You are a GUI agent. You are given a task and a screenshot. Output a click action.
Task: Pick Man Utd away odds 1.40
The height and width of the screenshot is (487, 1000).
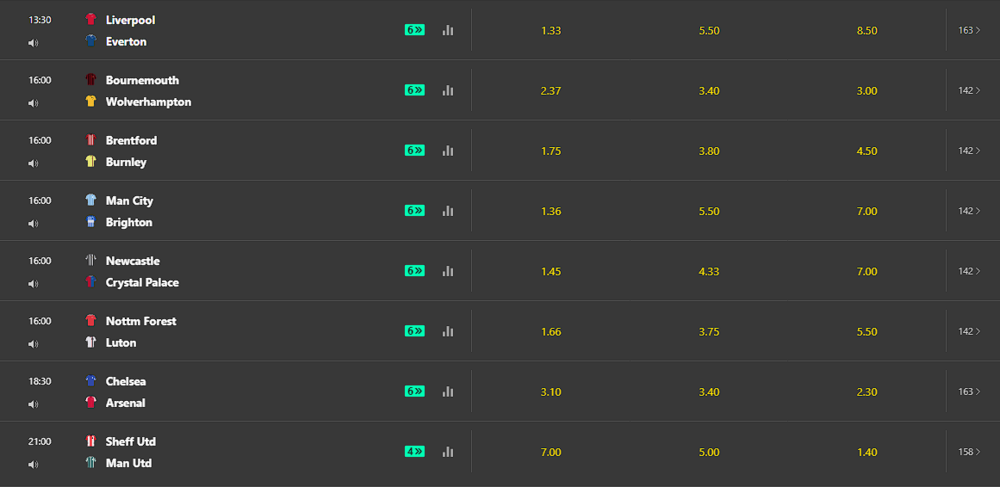[867, 452]
